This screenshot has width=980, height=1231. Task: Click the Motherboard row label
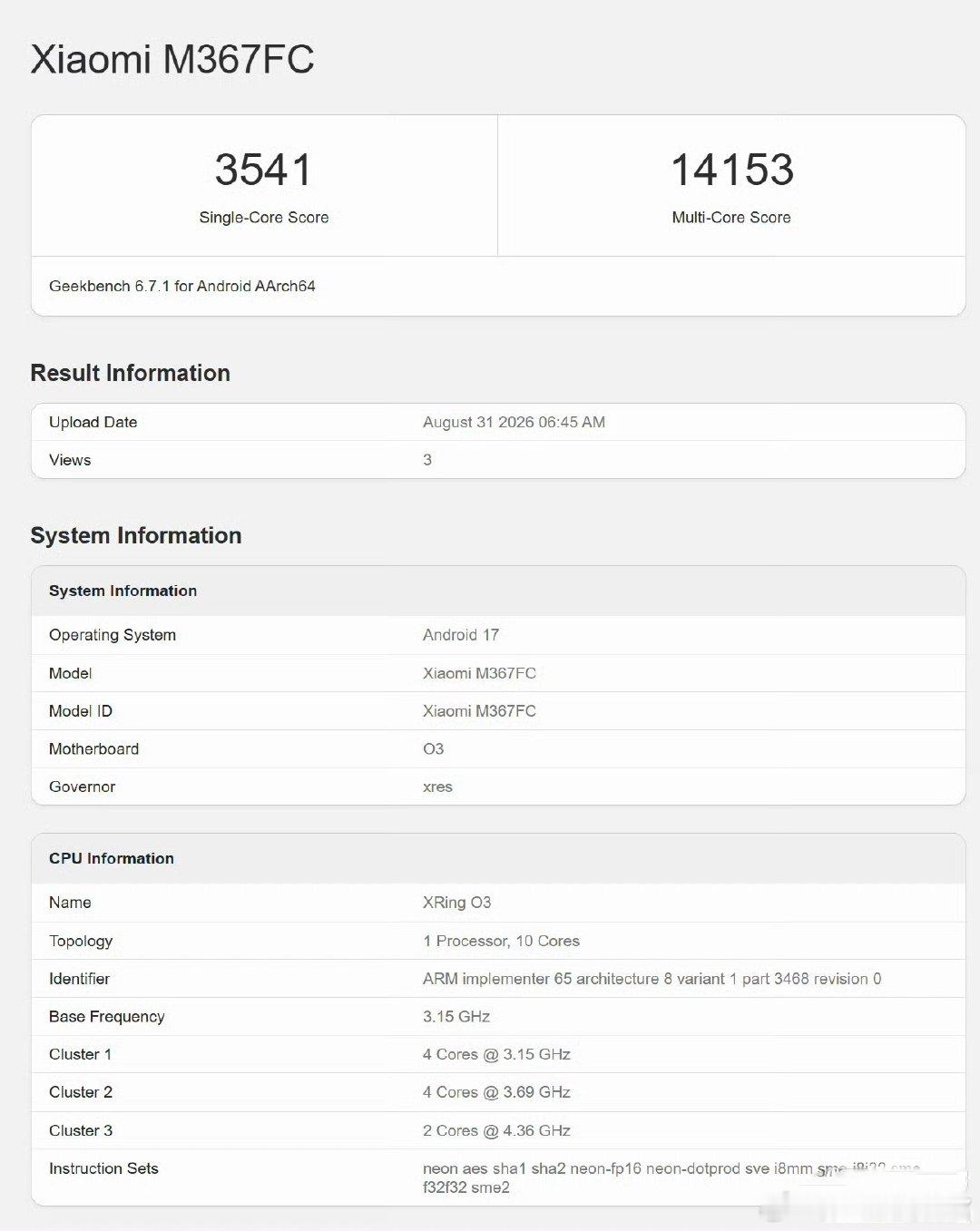(x=94, y=749)
